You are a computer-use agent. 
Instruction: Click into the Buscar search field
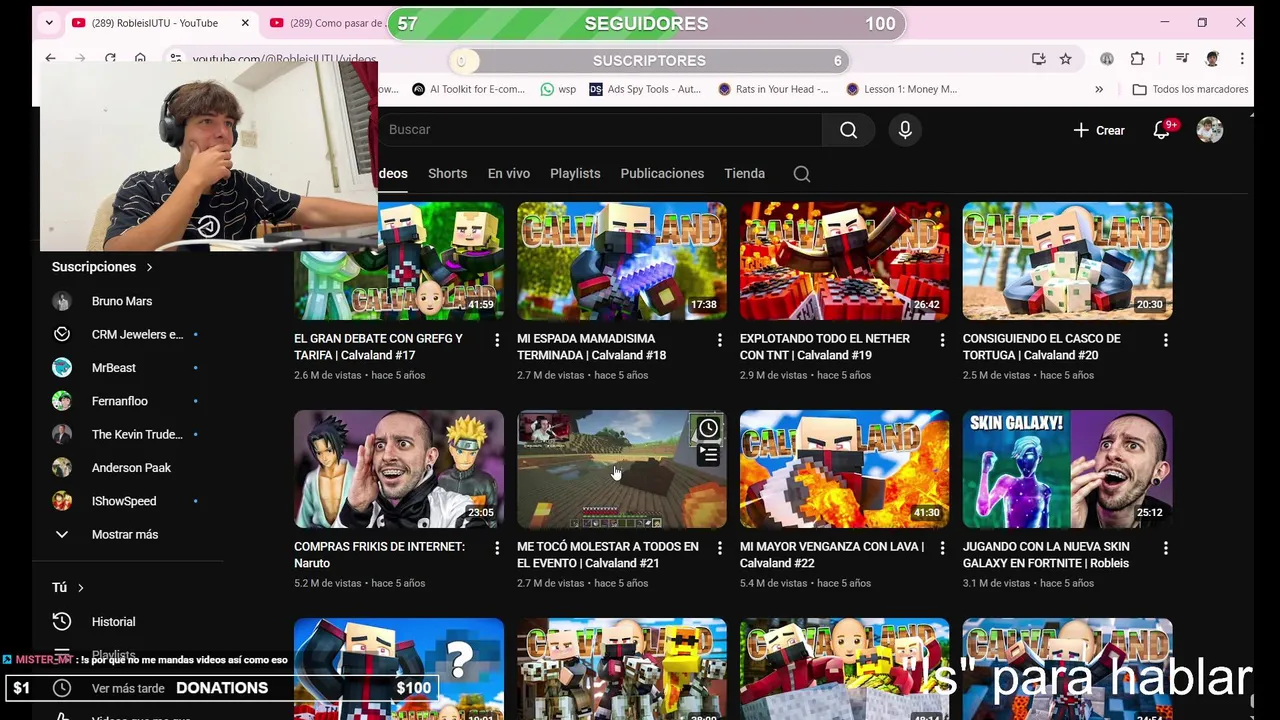click(x=598, y=130)
